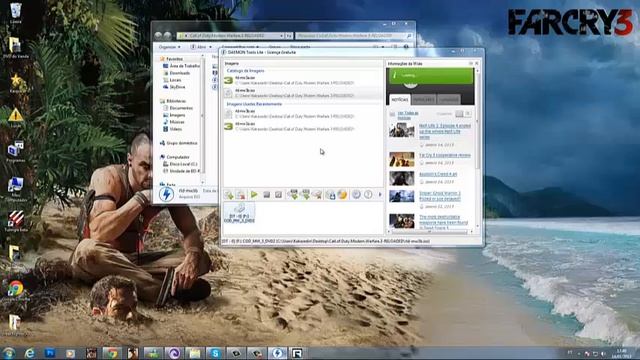
Task: Click the Unmount stop square icon
Action: tap(267, 195)
